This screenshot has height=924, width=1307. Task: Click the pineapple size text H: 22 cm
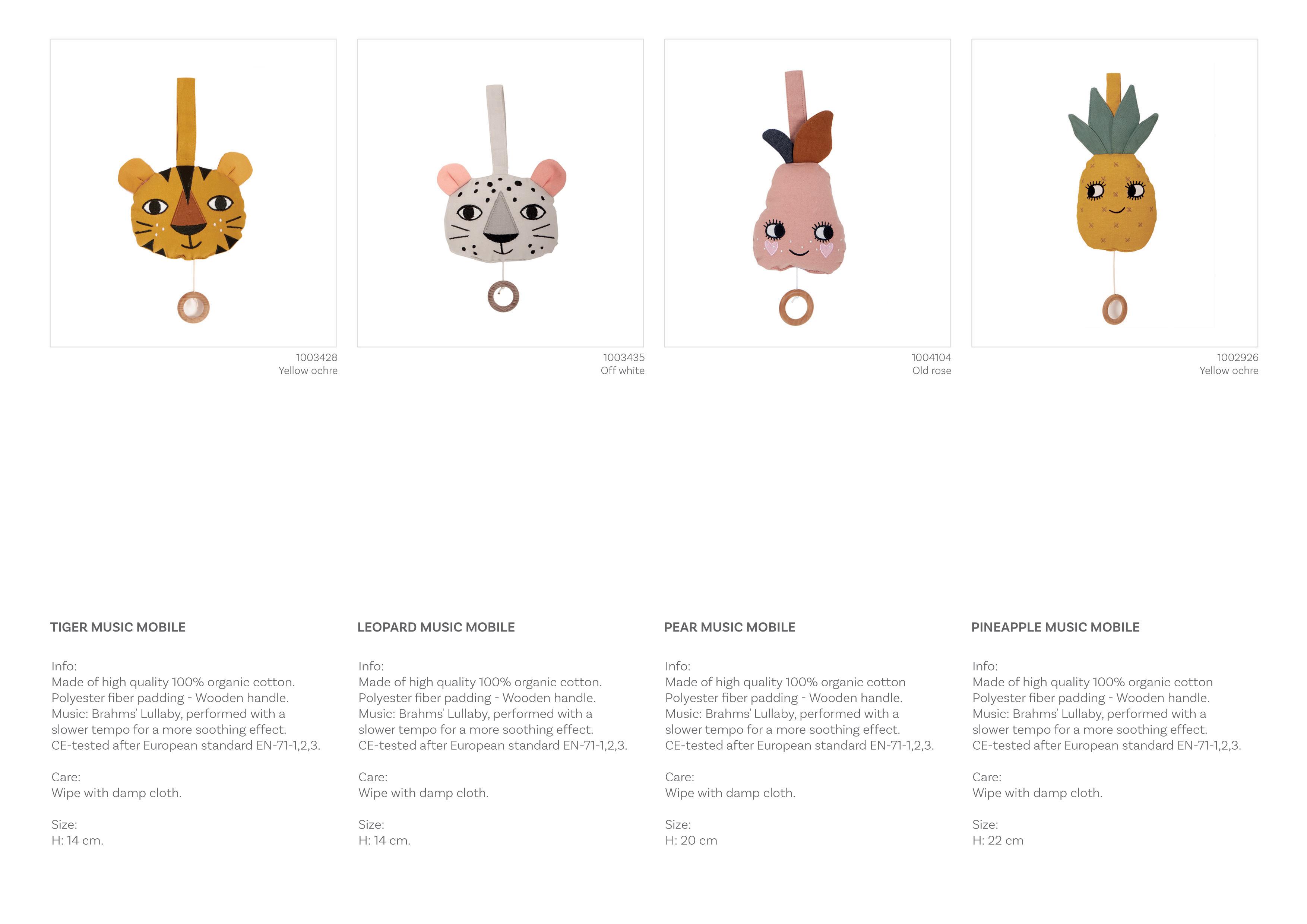pos(997,840)
